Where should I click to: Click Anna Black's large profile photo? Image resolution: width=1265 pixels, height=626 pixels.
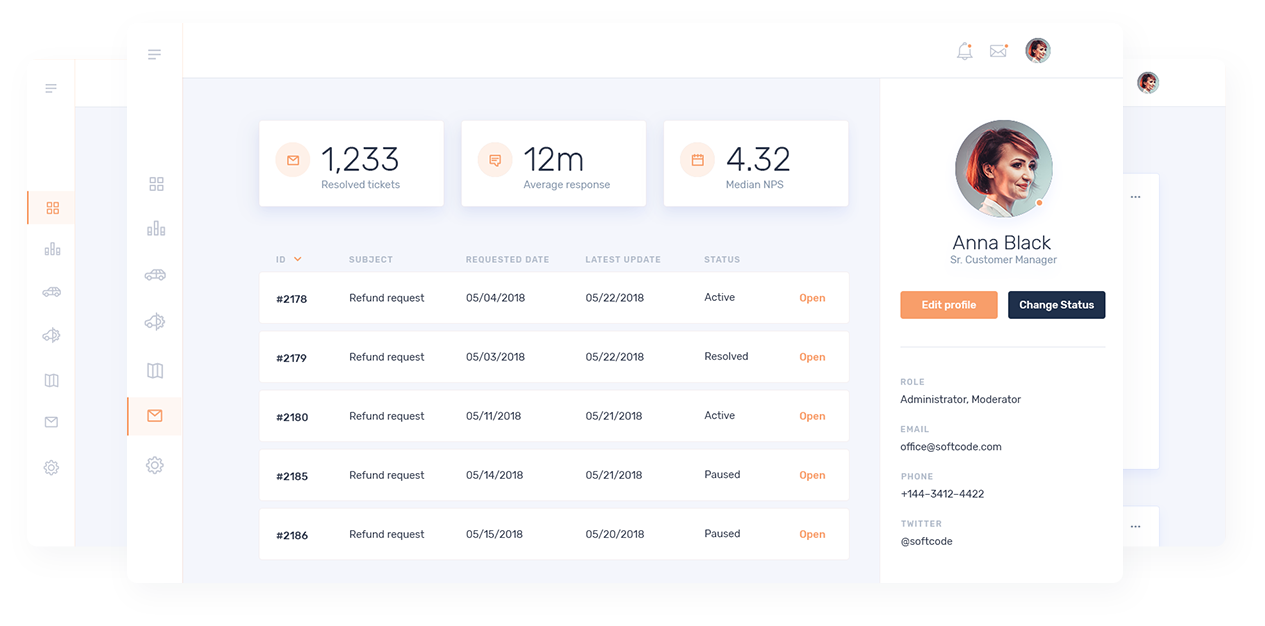point(1003,169)
